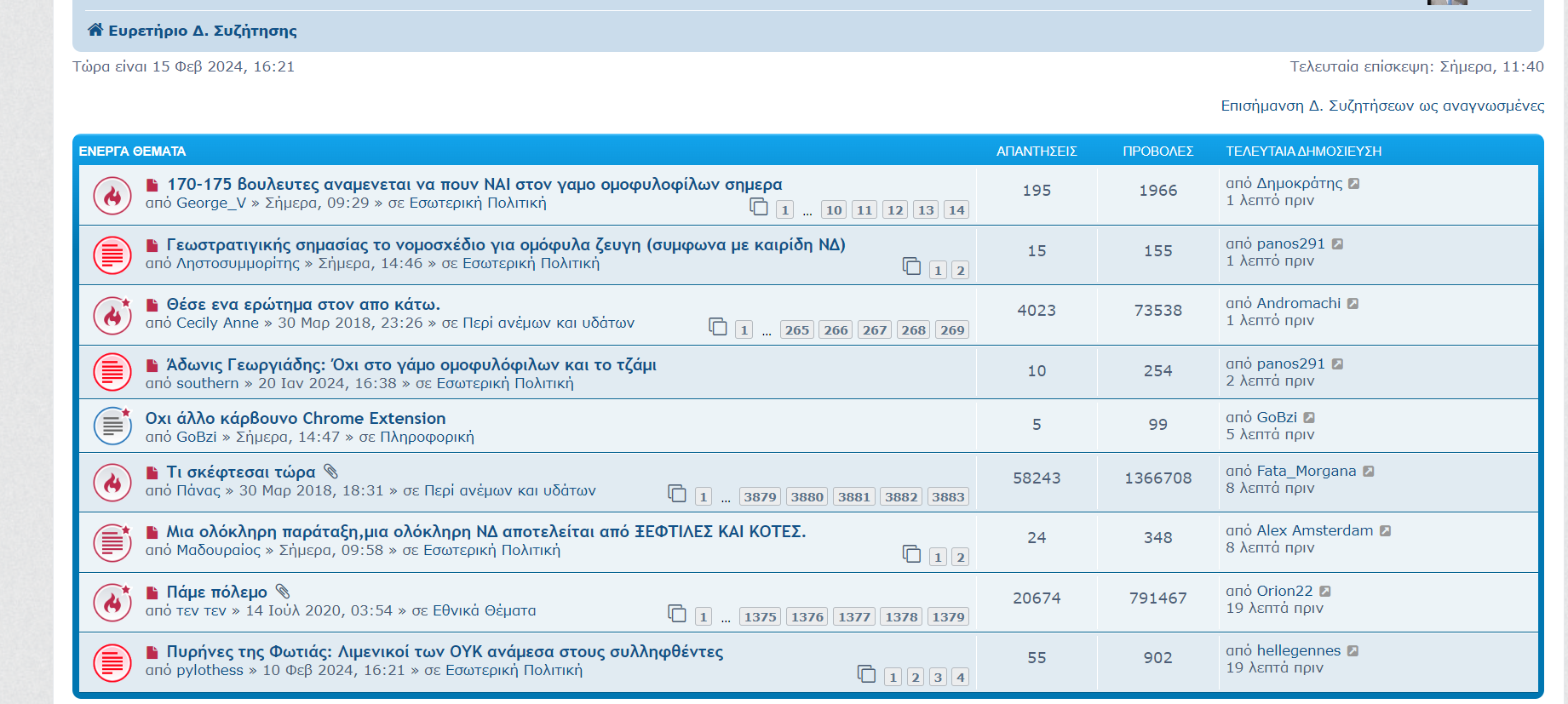
Task: Go to page 2 of Γεωστρατηγικής σημασίας topic
Action: [960, 271]
